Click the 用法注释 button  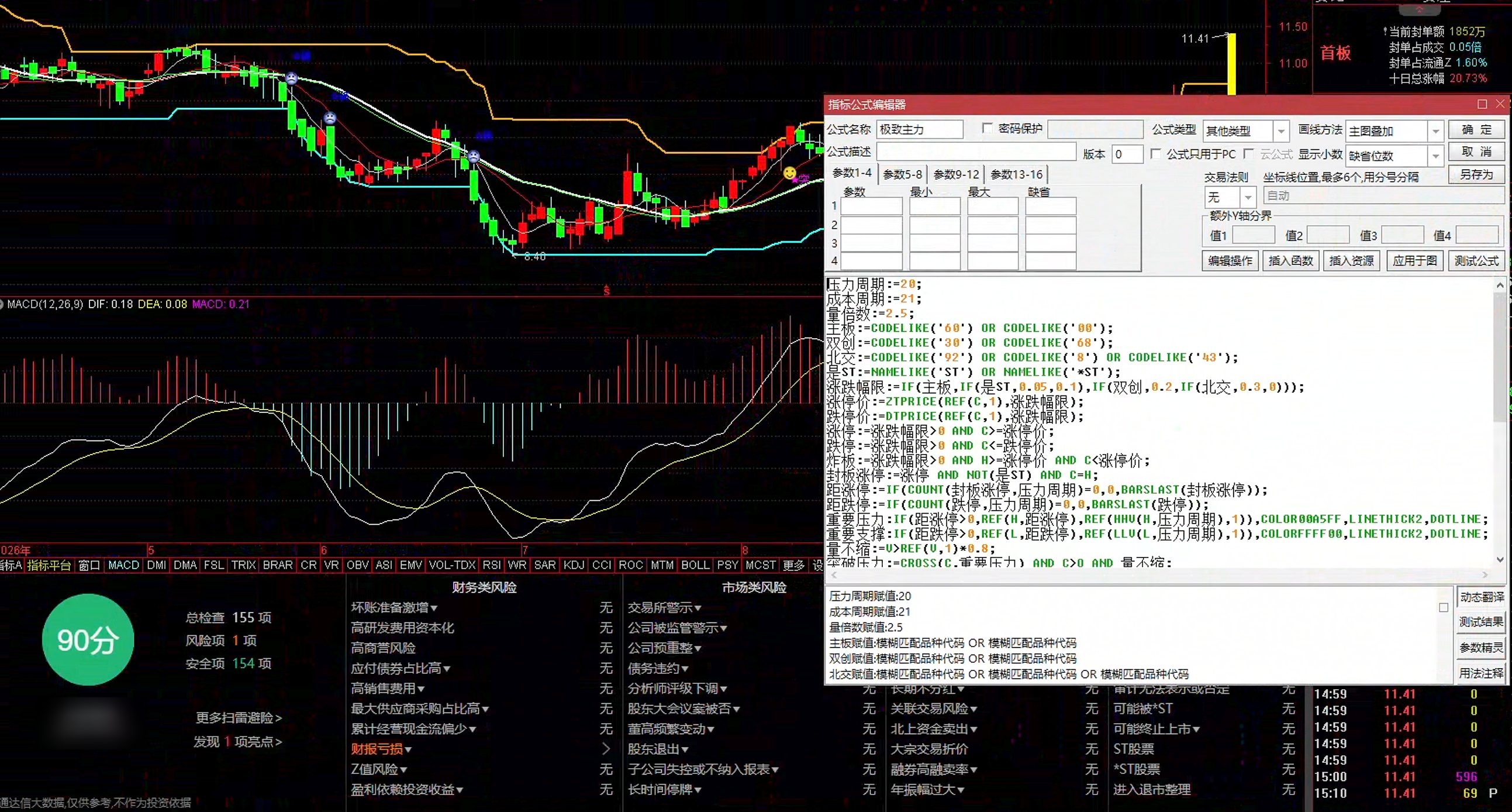(1482, 672)
